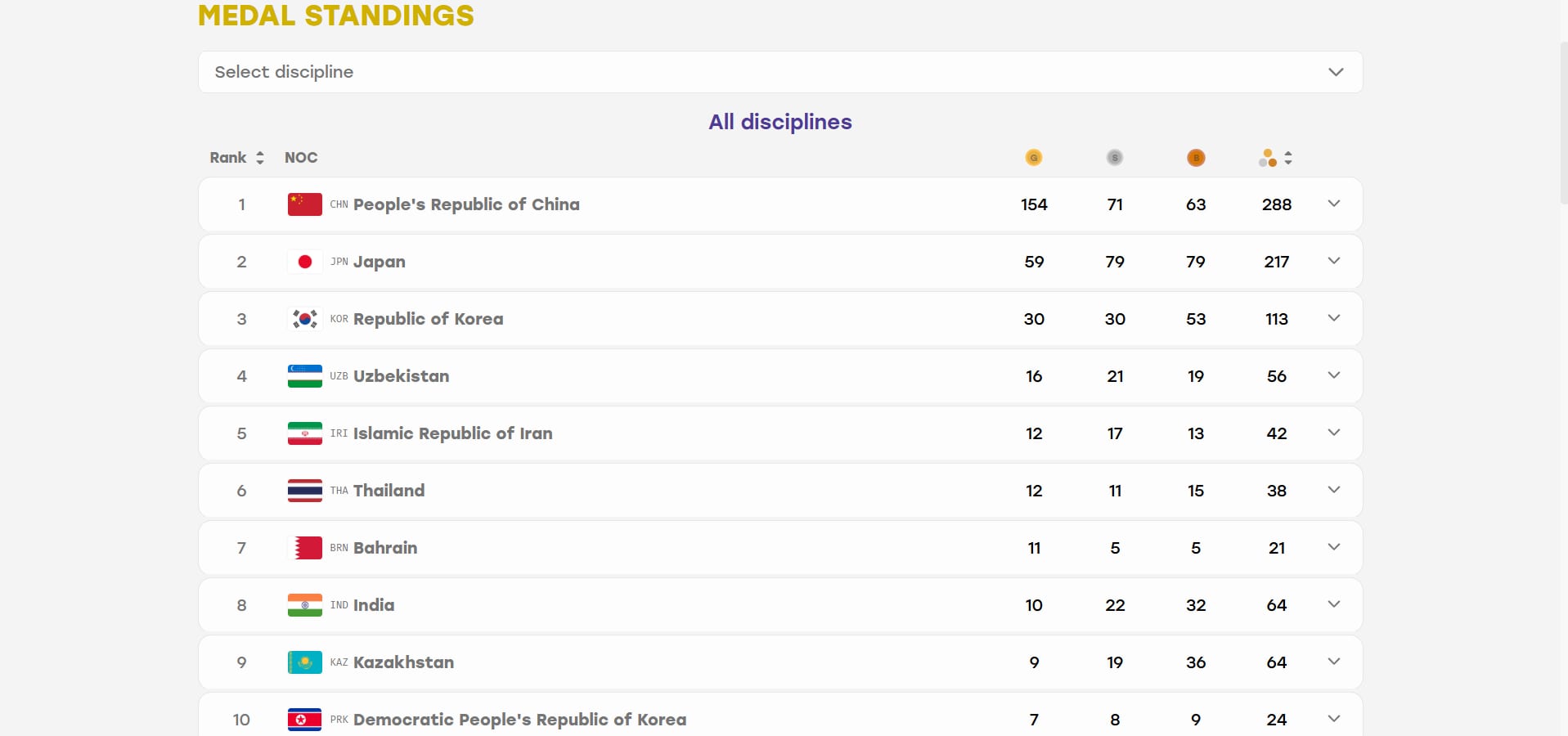1568x736 pixels.
Task: Click the All disciplines heading
Action: pos(780,122)
